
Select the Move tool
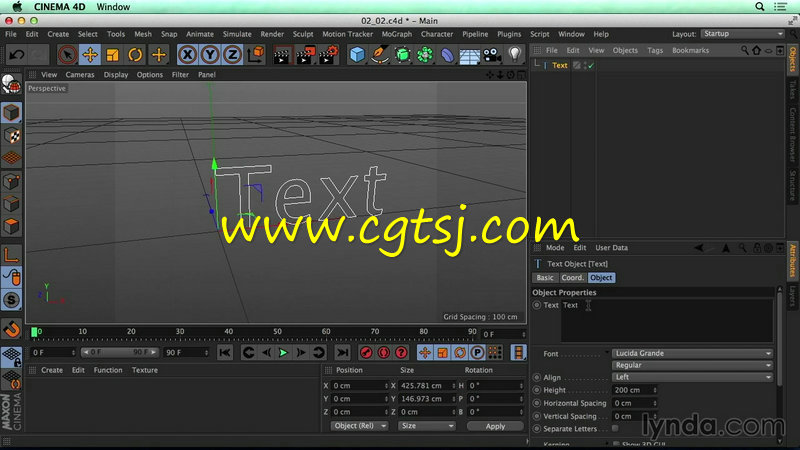pos(90,55)
